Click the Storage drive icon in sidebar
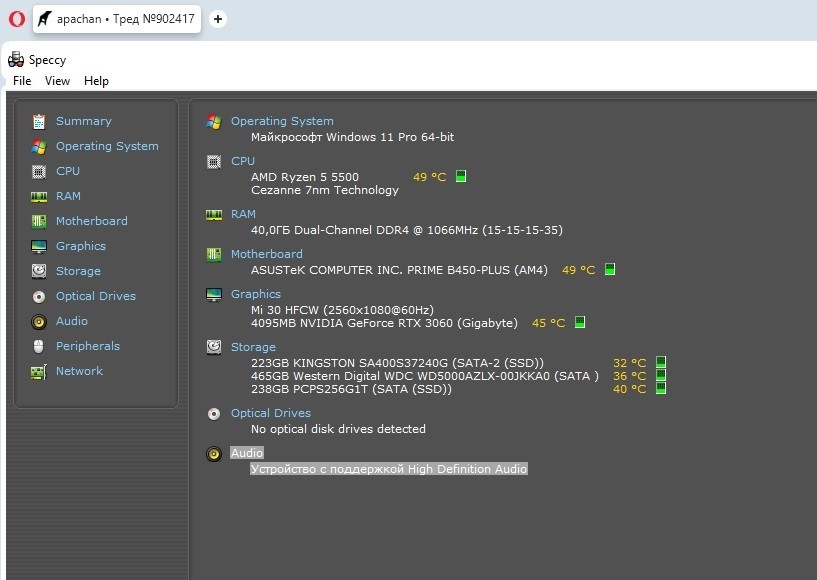Screen dimensions: 817x580 (x=39, y=271)
